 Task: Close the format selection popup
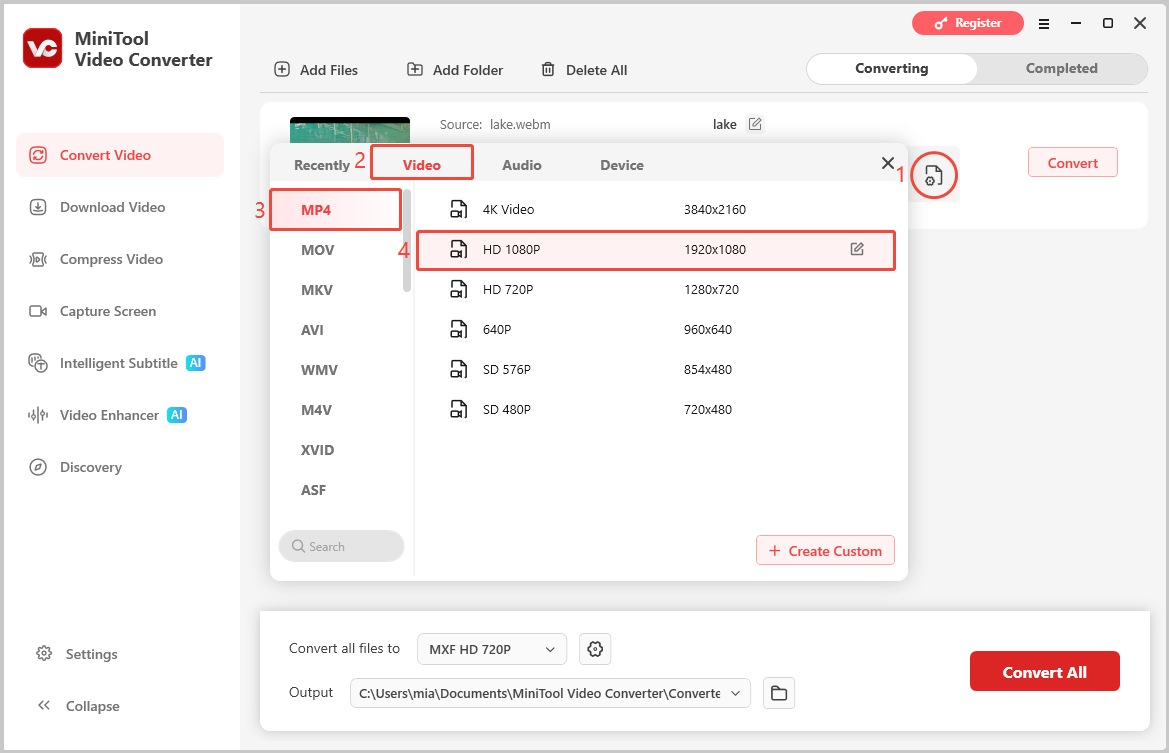pos(887,163)
